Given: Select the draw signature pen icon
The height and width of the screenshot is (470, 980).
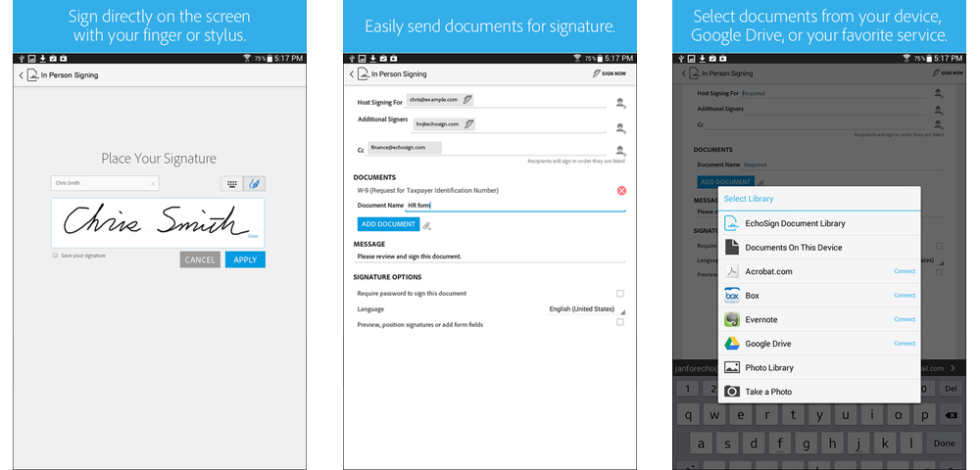Looking at the screenshot, I should click(254, 184).
